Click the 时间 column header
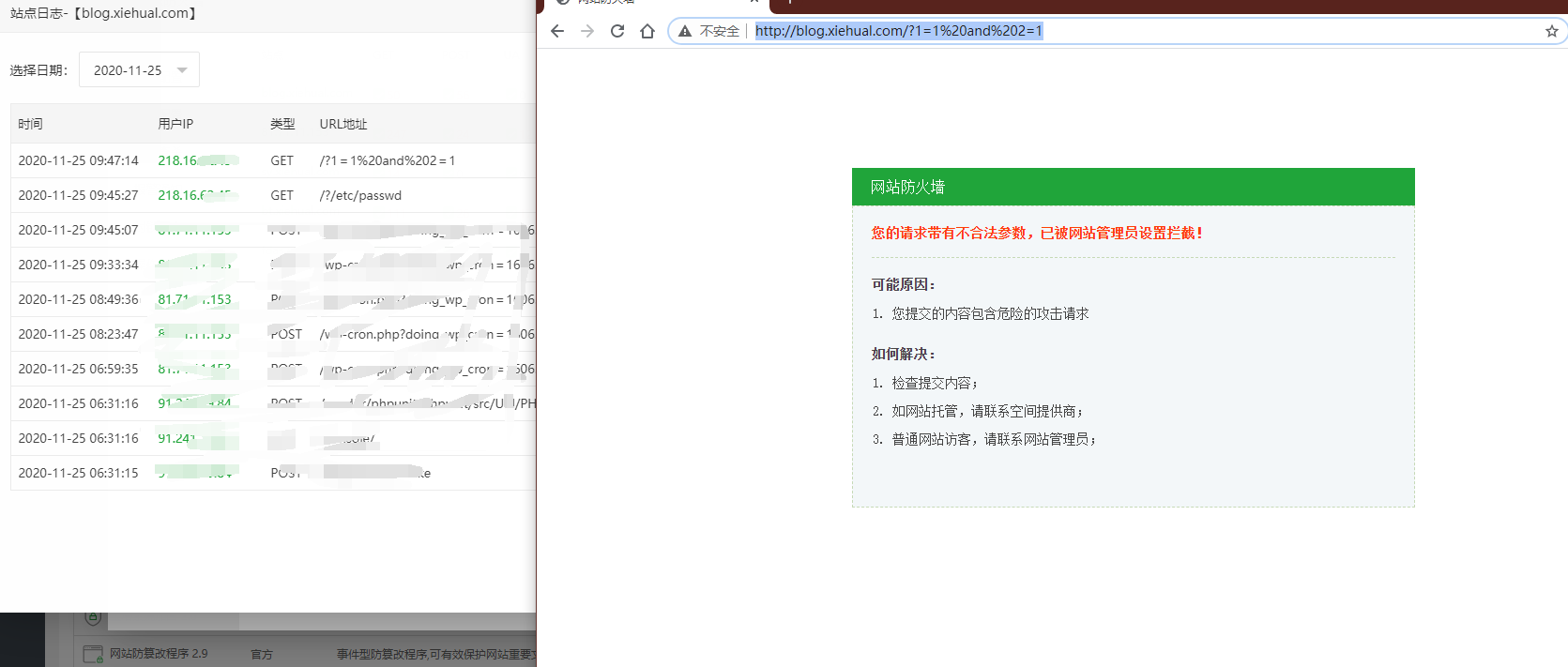 30,124
